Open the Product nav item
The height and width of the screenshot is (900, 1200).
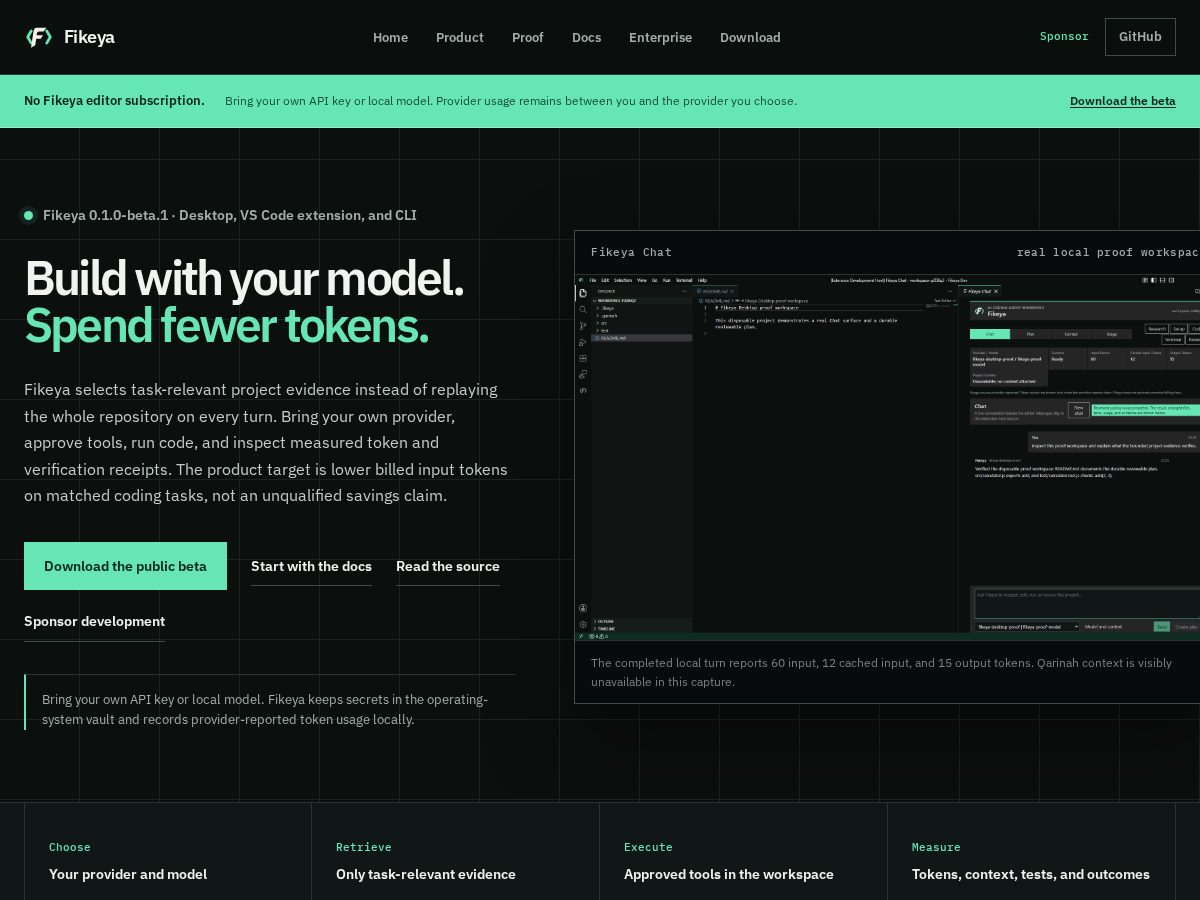pos(459,37)
